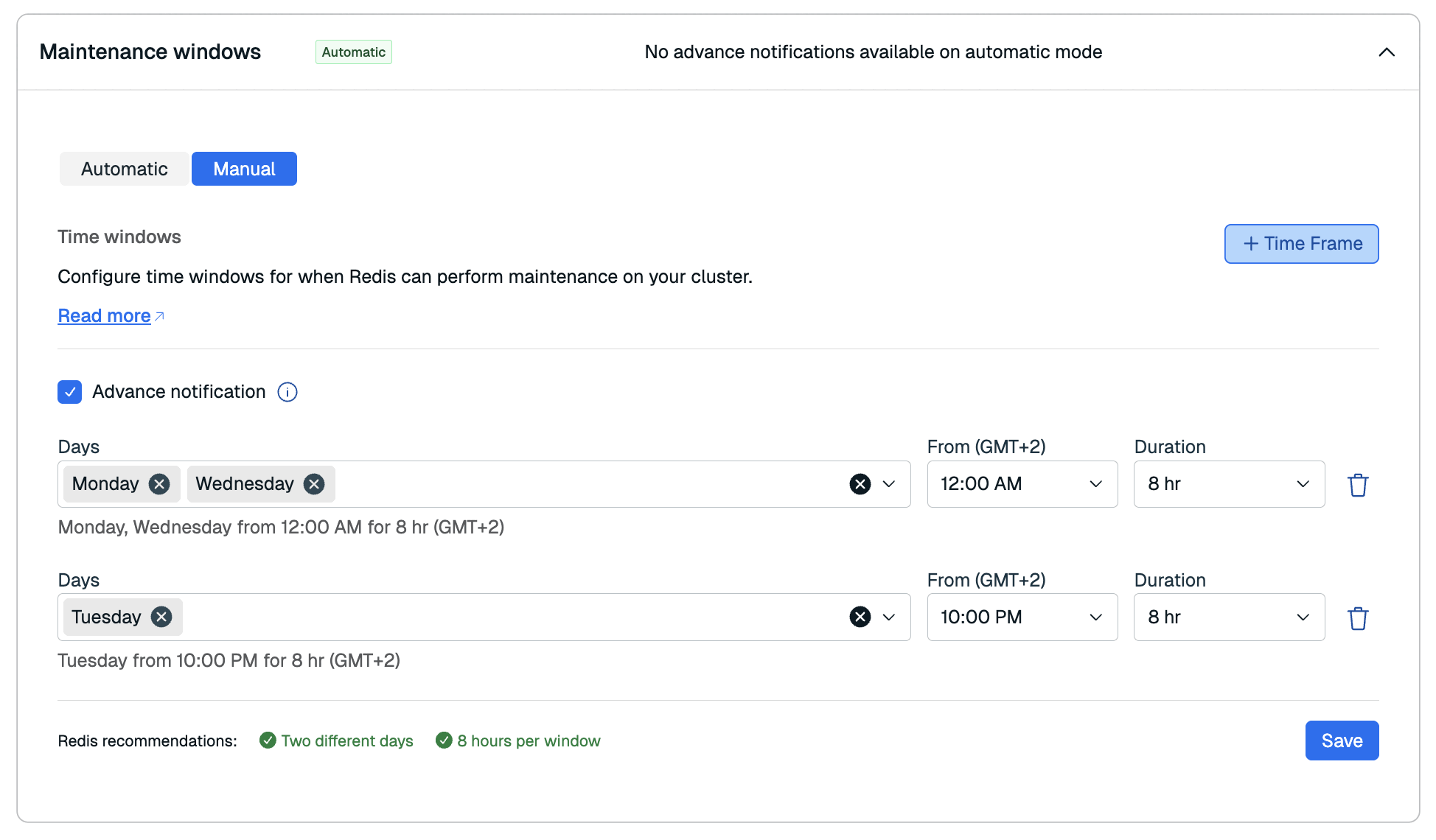Open the 12:00 AM start time dropdown
The height and width of the screenshot is (840, 1436).
[x=1022, y=484]
